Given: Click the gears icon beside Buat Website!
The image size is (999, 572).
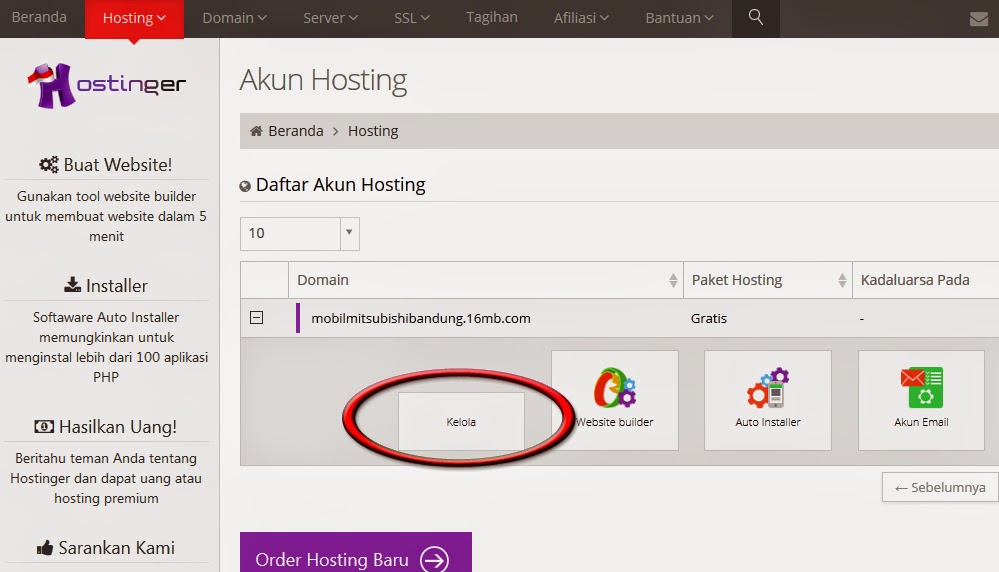Looking at the screenshot, I should point(49,165).
